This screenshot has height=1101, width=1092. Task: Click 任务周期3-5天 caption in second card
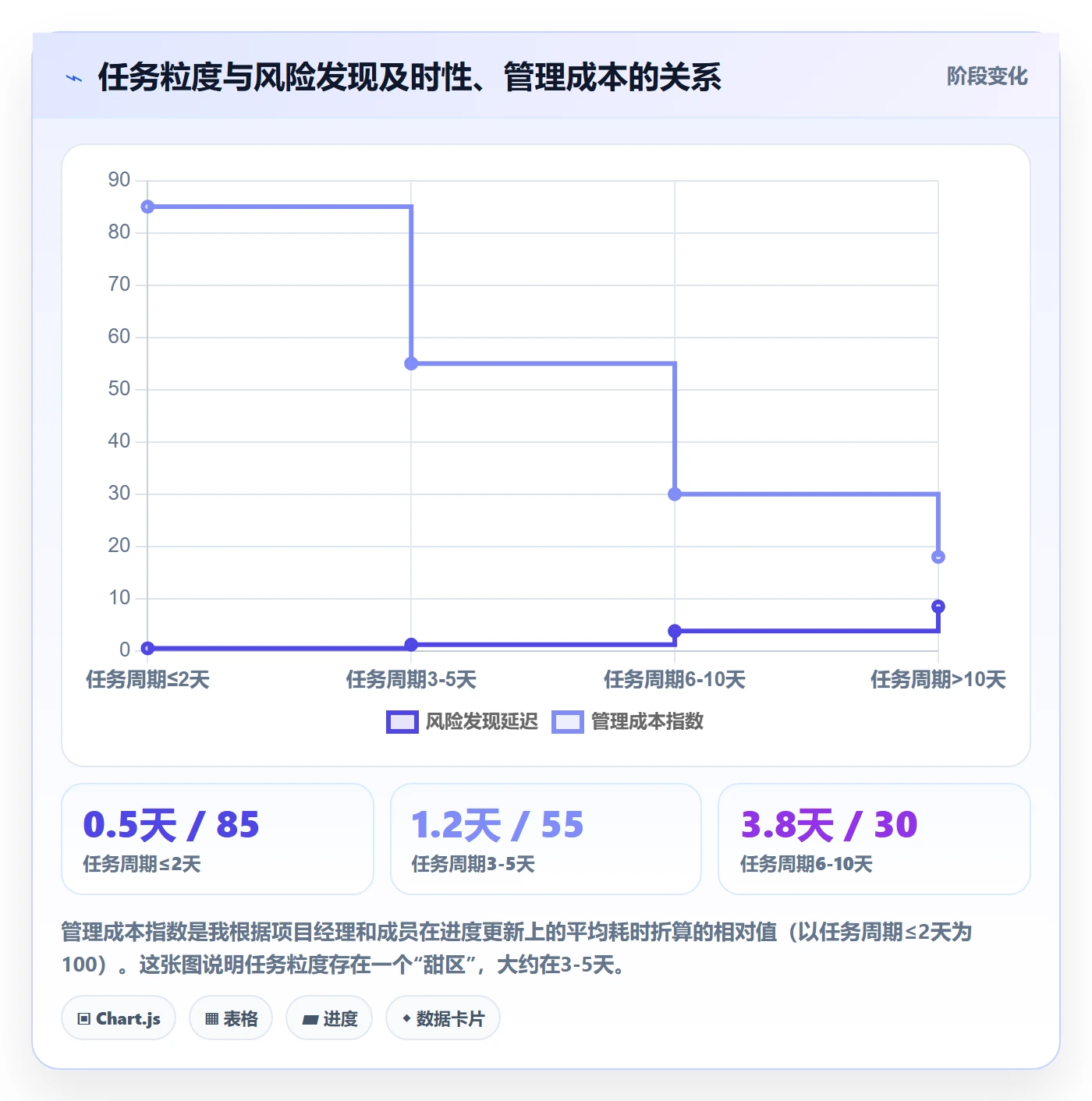click(473, 865)
